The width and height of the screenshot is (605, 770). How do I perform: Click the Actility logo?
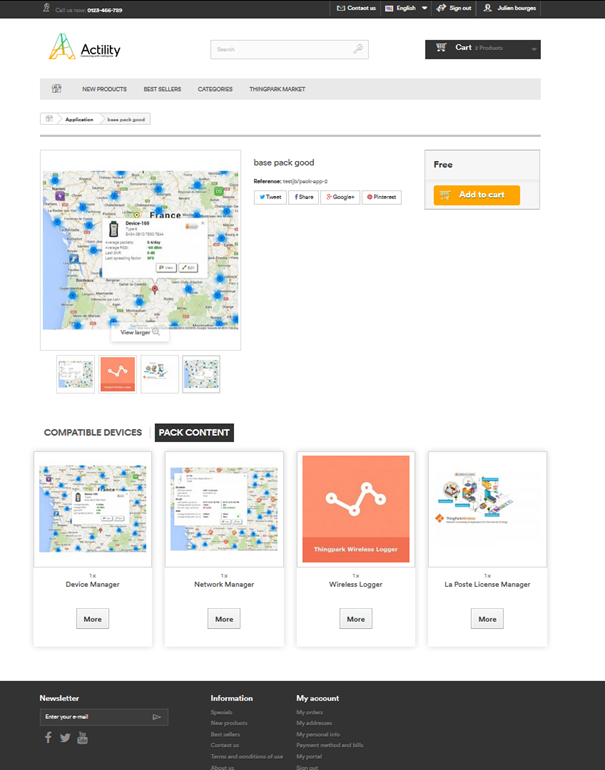[x=84, y=47]
